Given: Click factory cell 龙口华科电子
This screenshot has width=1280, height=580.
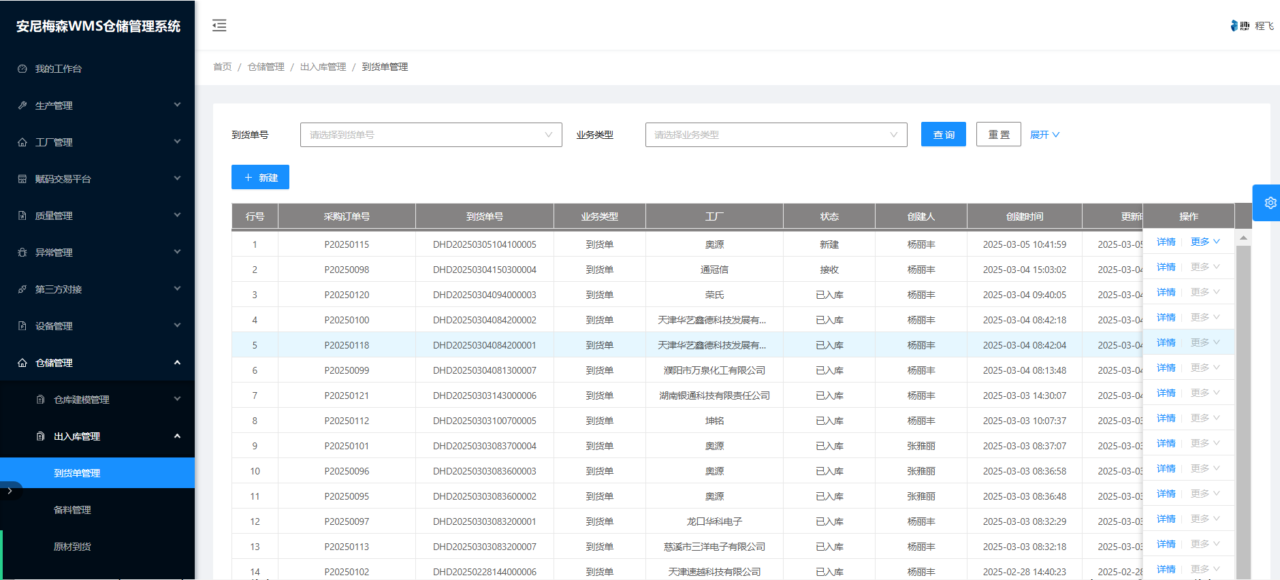Looking at the screenshot, I should [715, 521].
